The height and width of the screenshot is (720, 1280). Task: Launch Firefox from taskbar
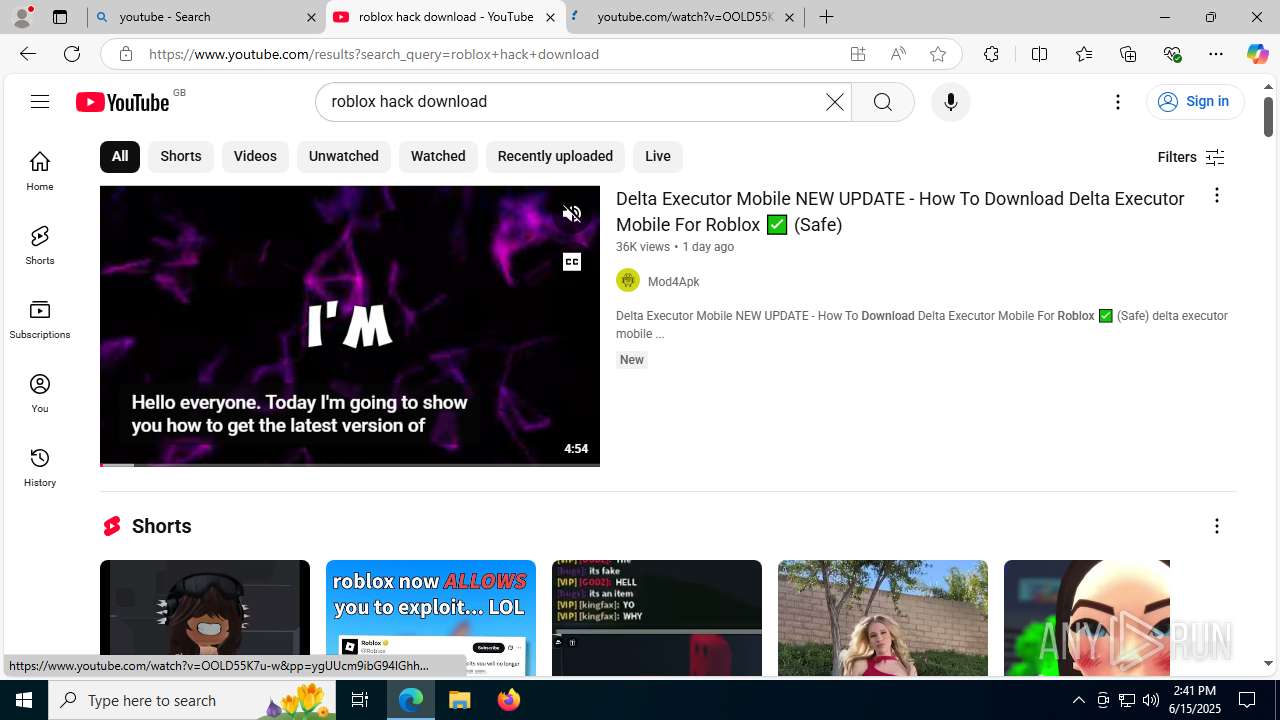509,700
